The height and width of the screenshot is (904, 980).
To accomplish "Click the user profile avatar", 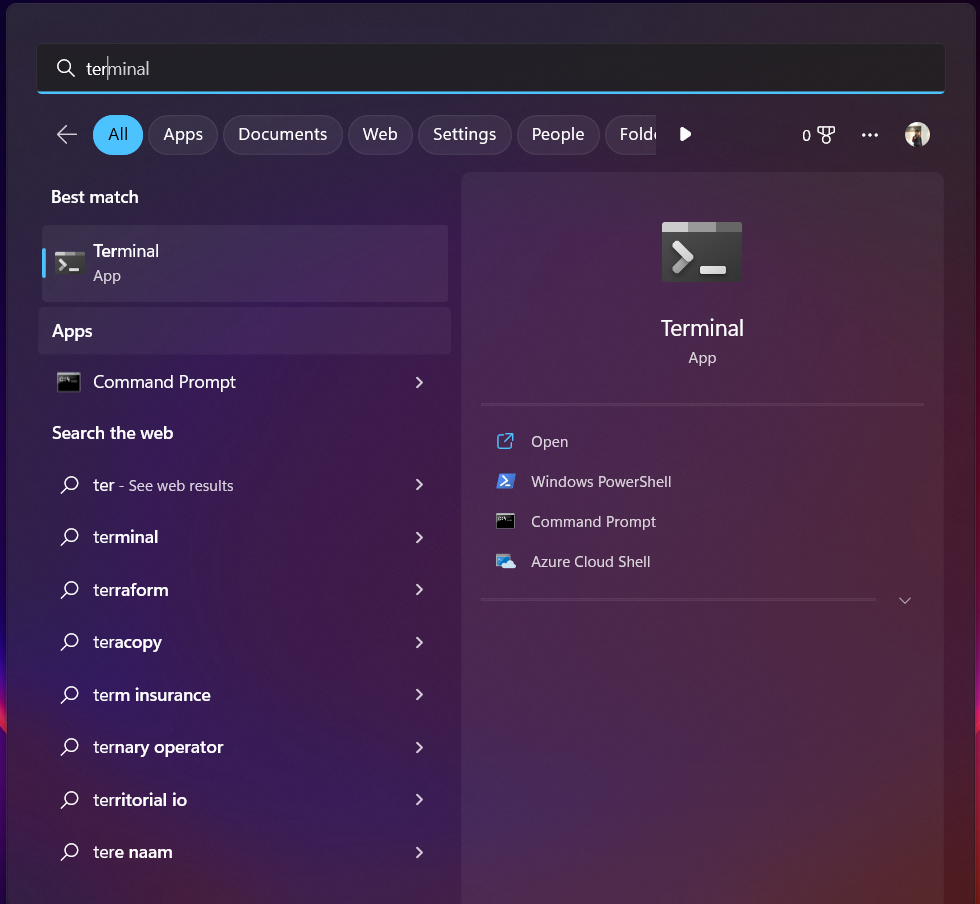I will click(917, 134).
